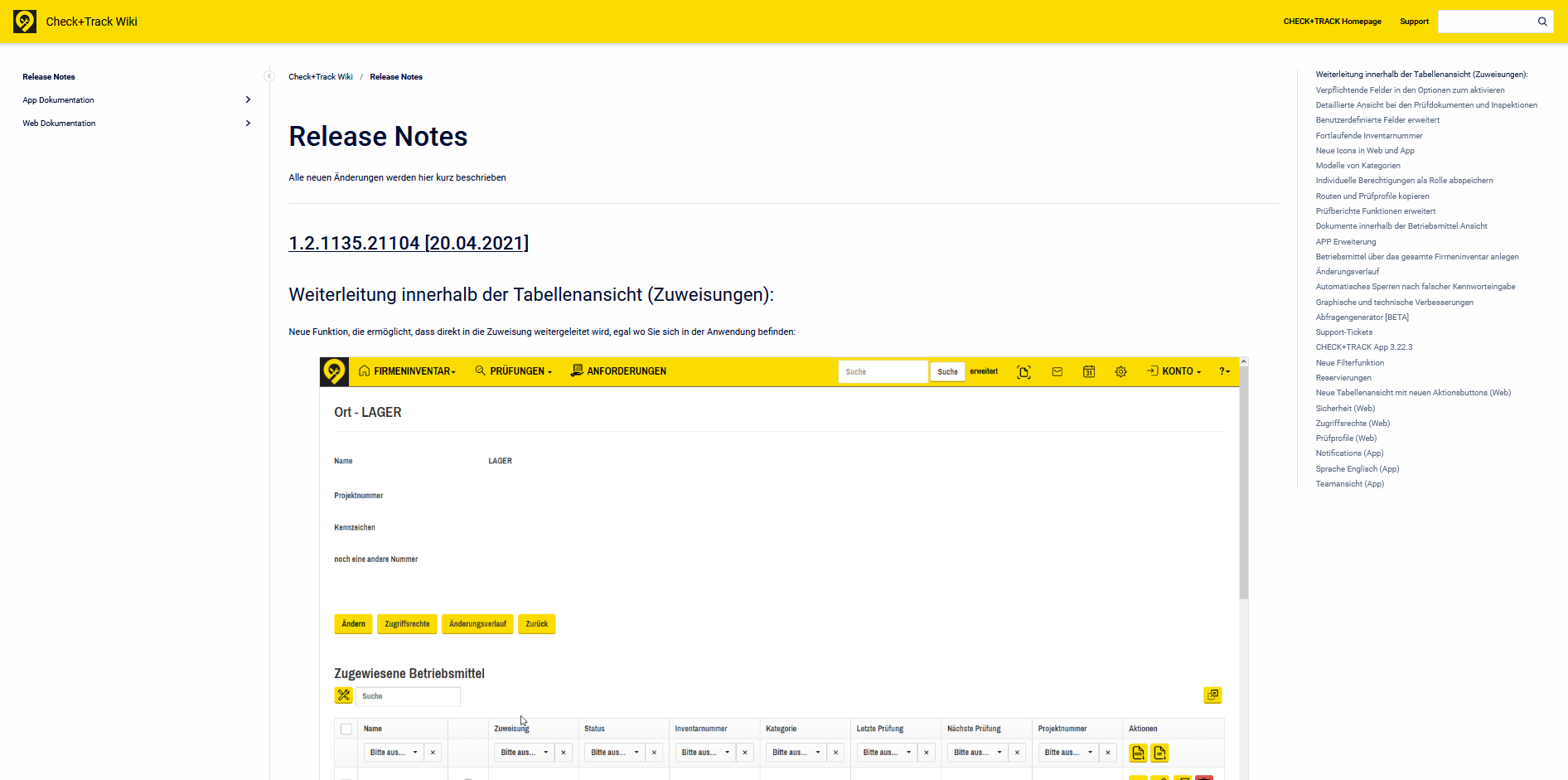Clear the Nächste Prüfung filter with its X
The width and height of the screenshot is (1568, 780).
pos(1017,753)
